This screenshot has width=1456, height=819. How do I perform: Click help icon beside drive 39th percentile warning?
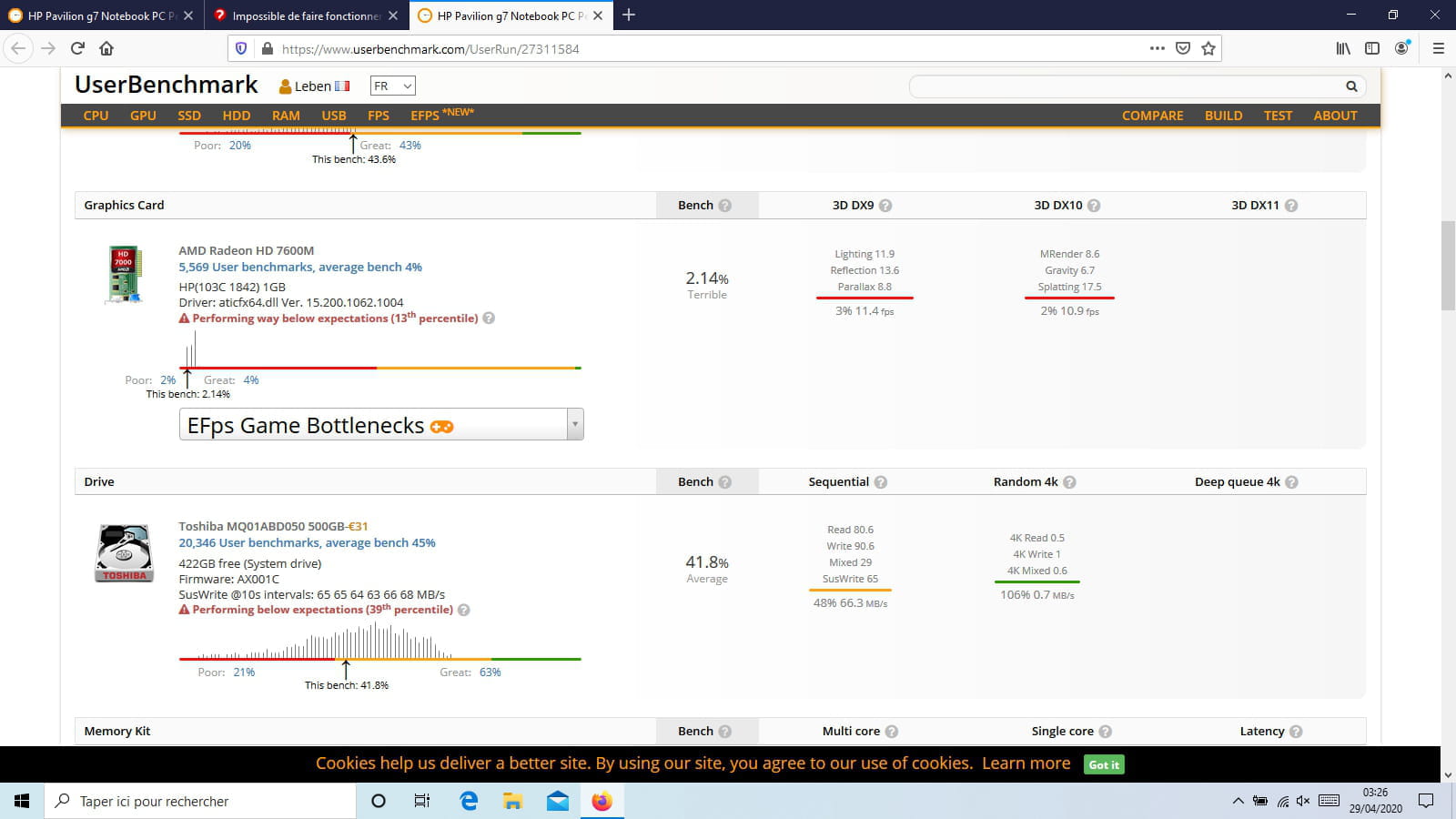(x=463, y=610)
